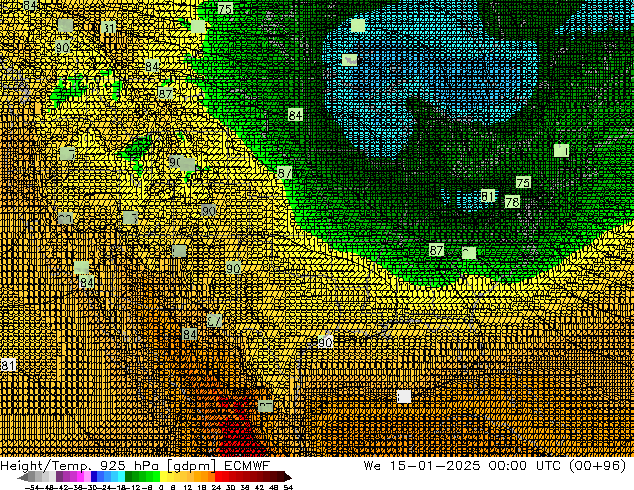Pick the purple swatch above -42 in legend
Viewport: 634px width, 490px height.
point(59,477)
